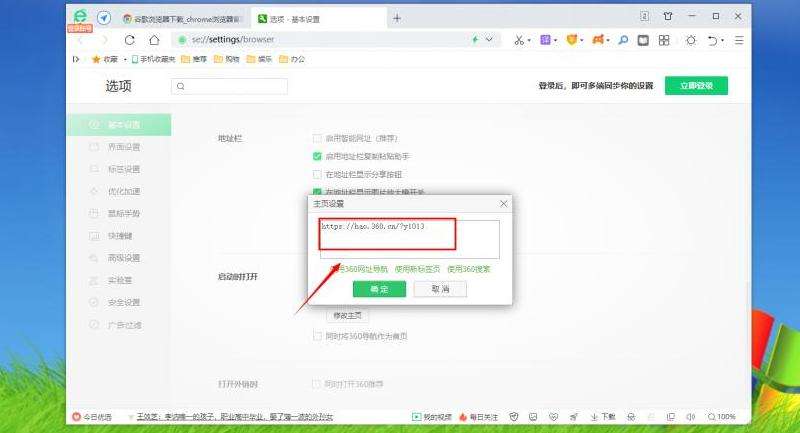Click the star favorites icon in bookmarks bar
Image resolution: width=800 pixels, height=433 pixels.
[96, 59]
